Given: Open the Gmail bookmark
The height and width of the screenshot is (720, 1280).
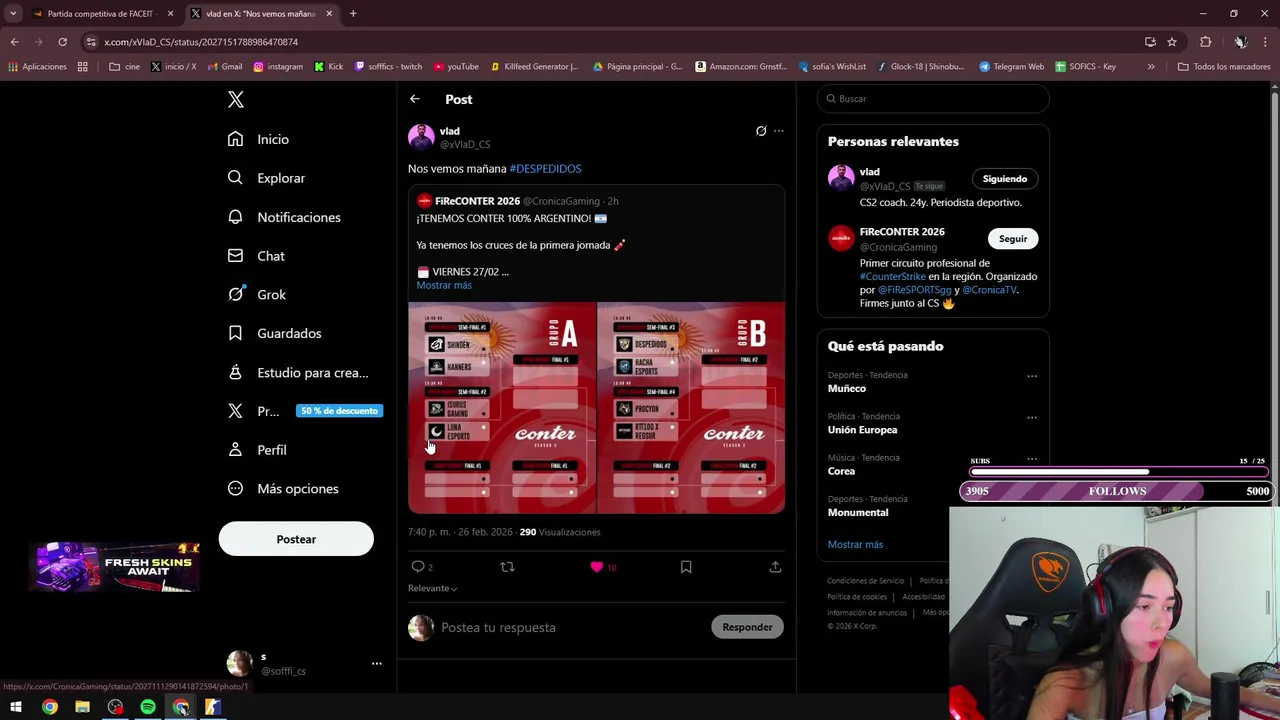Looking at the screenshot, I should pos(225,67).
